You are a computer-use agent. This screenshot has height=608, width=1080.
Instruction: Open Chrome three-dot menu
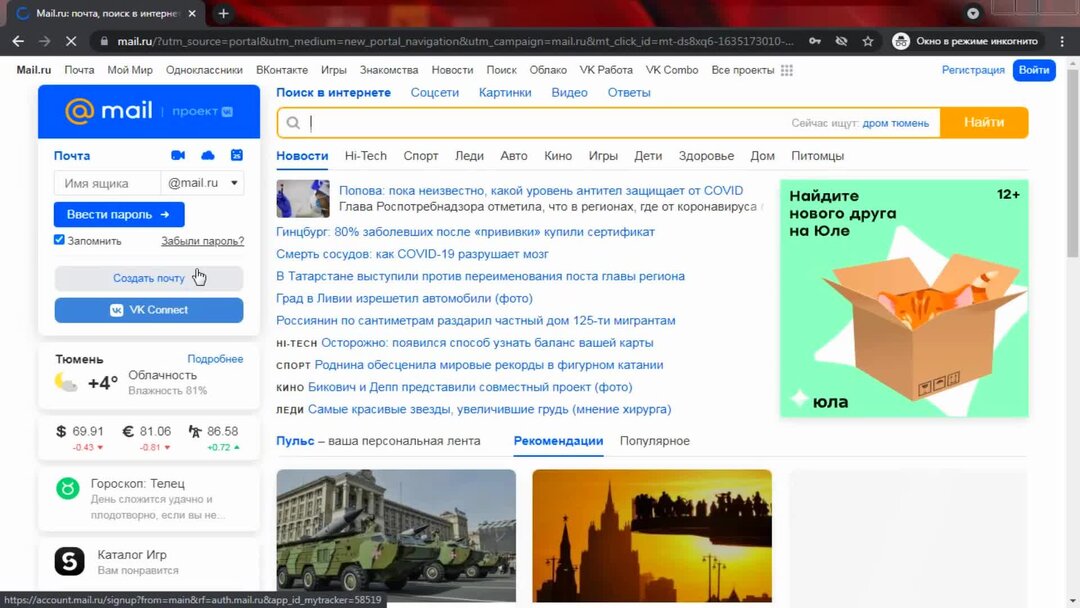[1062, 41]
